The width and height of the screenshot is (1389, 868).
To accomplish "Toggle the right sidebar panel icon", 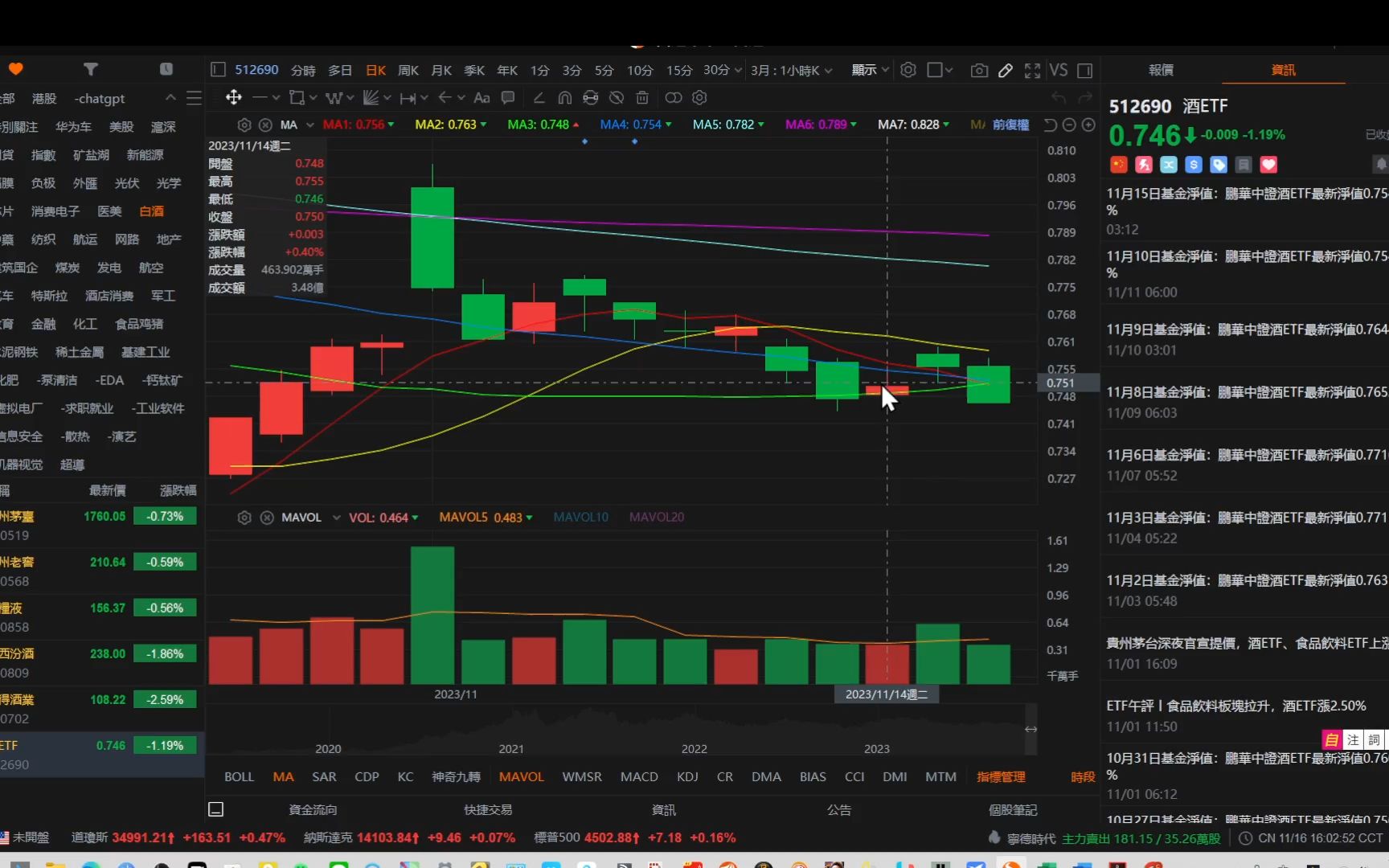I will pos(1085,71).
